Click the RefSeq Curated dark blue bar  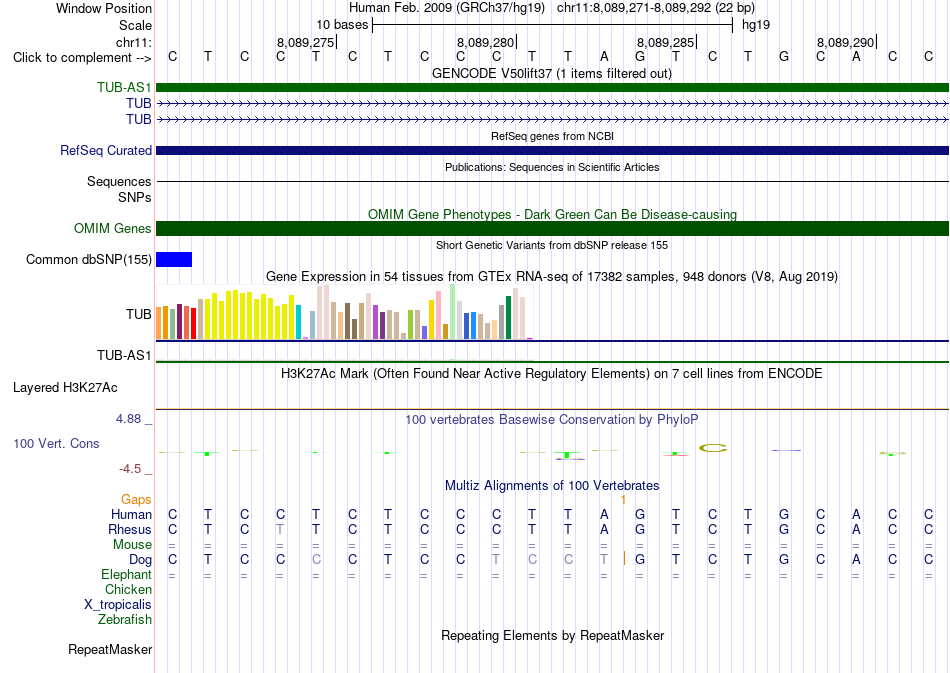tap(552, 150)
